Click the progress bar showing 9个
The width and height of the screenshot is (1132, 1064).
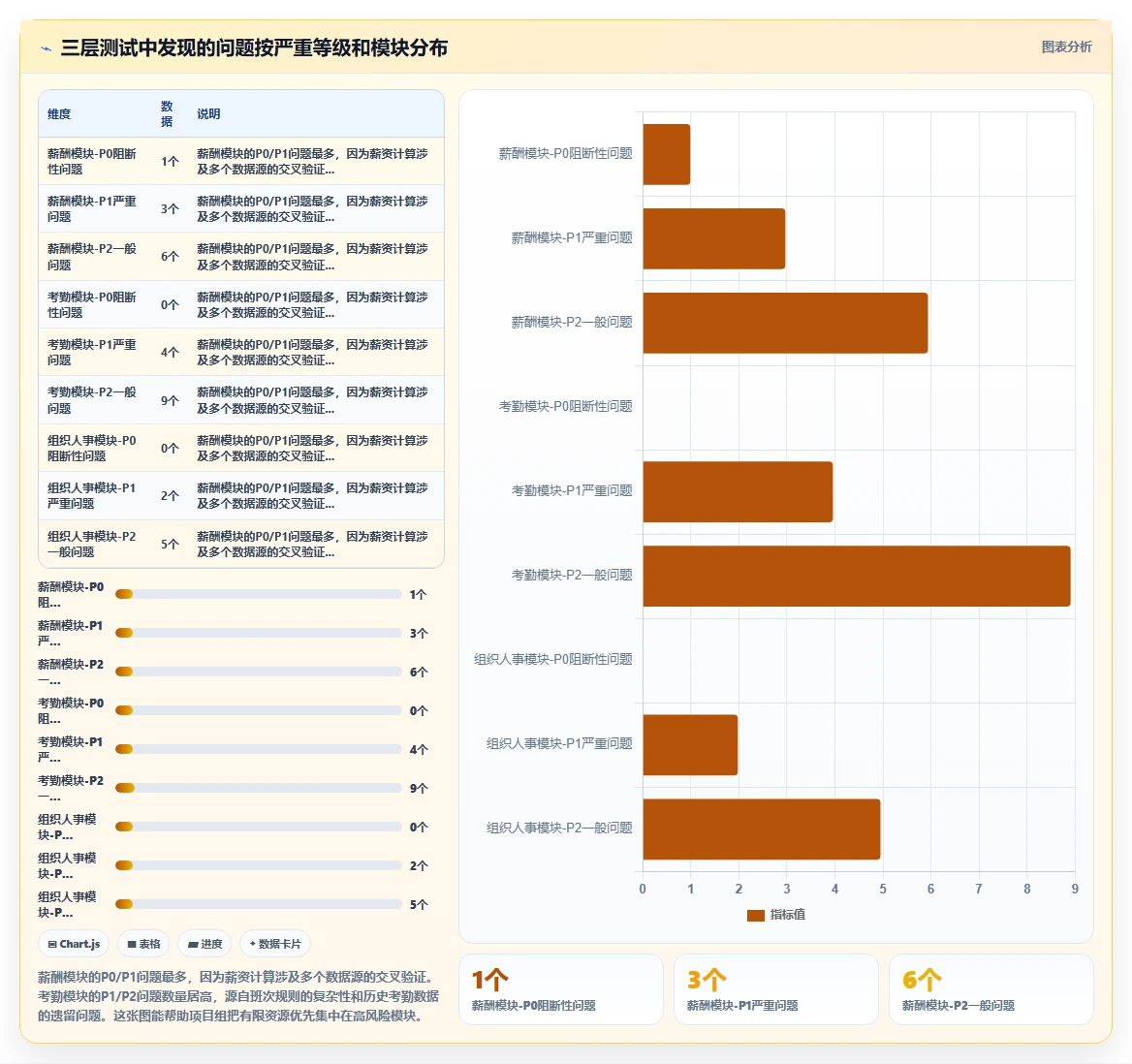259,788
